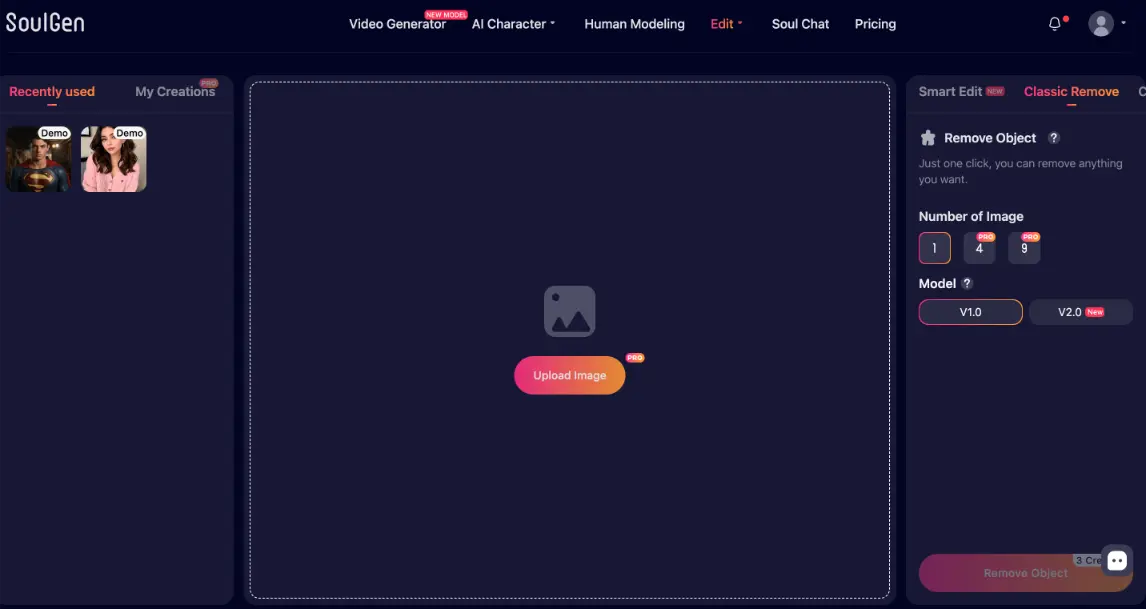
Task: Open the chat support bubble icon
Action: (1115, 560)
